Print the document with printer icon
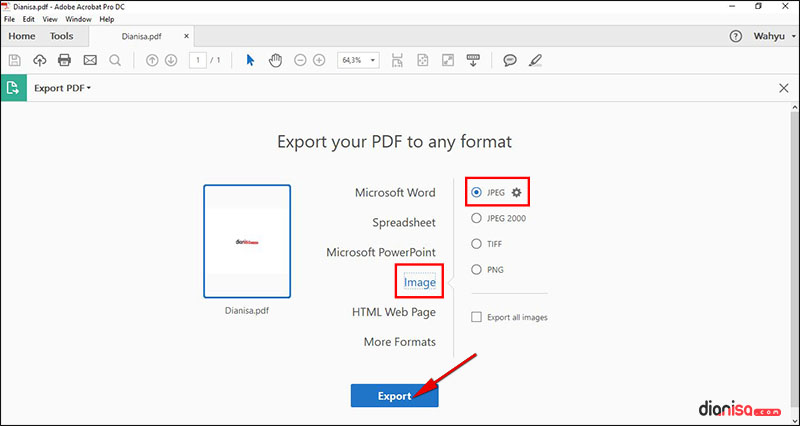Viewport: 800px width, 426px height. (x=64, y=60)
